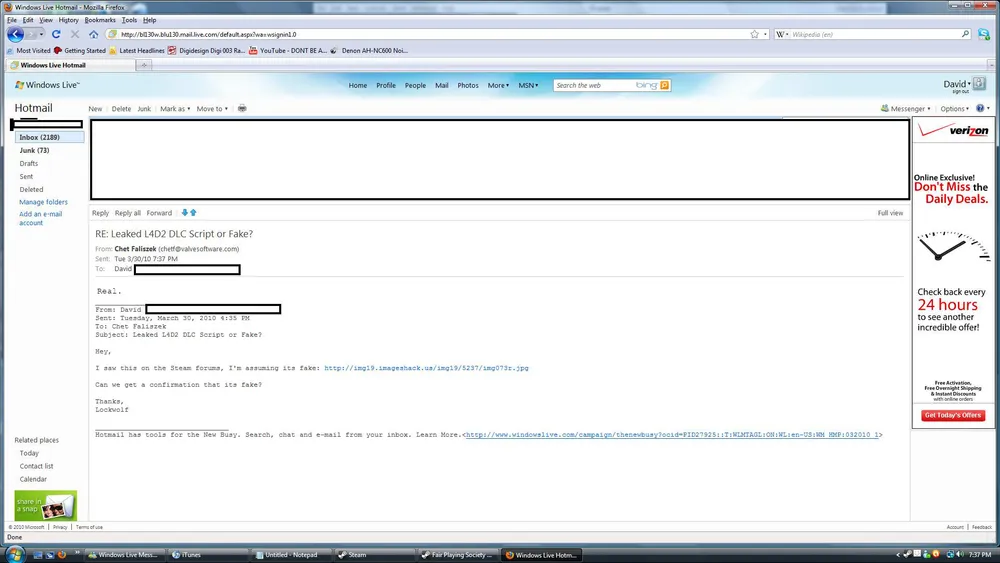
Task: Open the Junk (73) folder
Action: pyautogui.click(x=34, y=150)
